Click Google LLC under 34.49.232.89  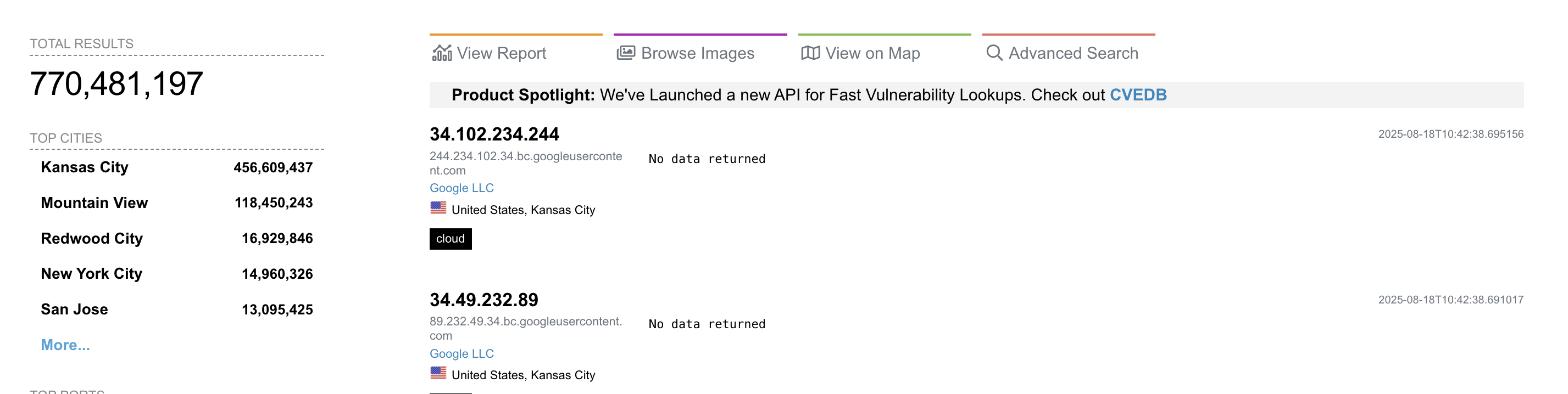461,354
